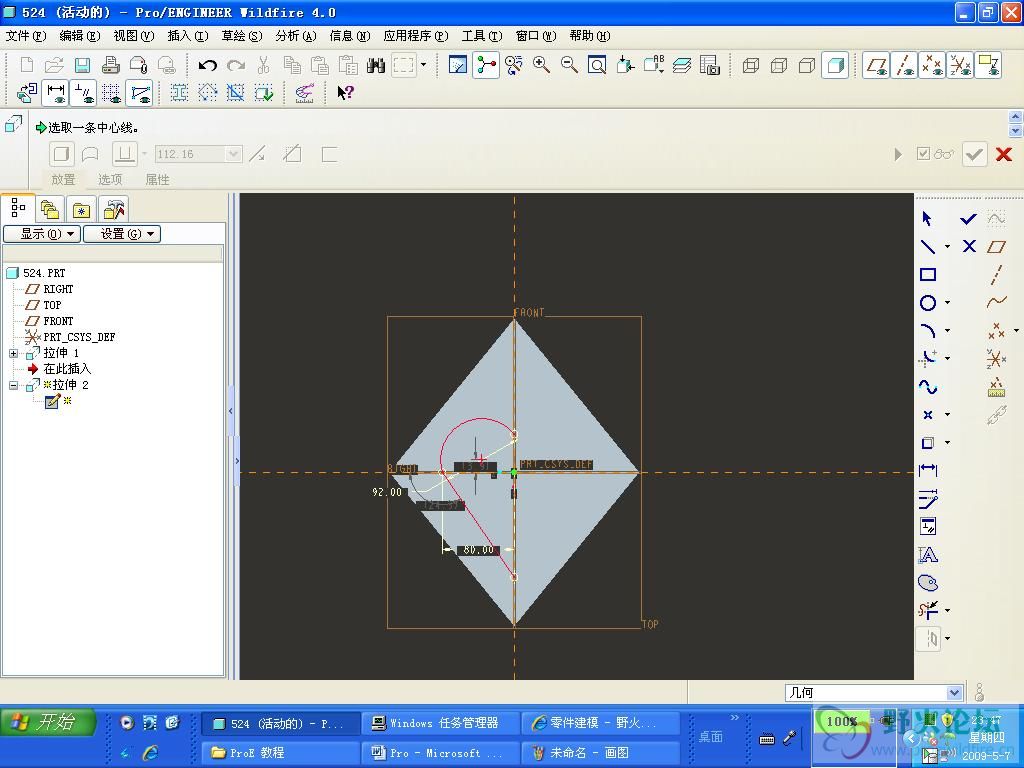Open the 编辑 menu
Viewport: 1024px width, 768px height.
coord(80,36)
